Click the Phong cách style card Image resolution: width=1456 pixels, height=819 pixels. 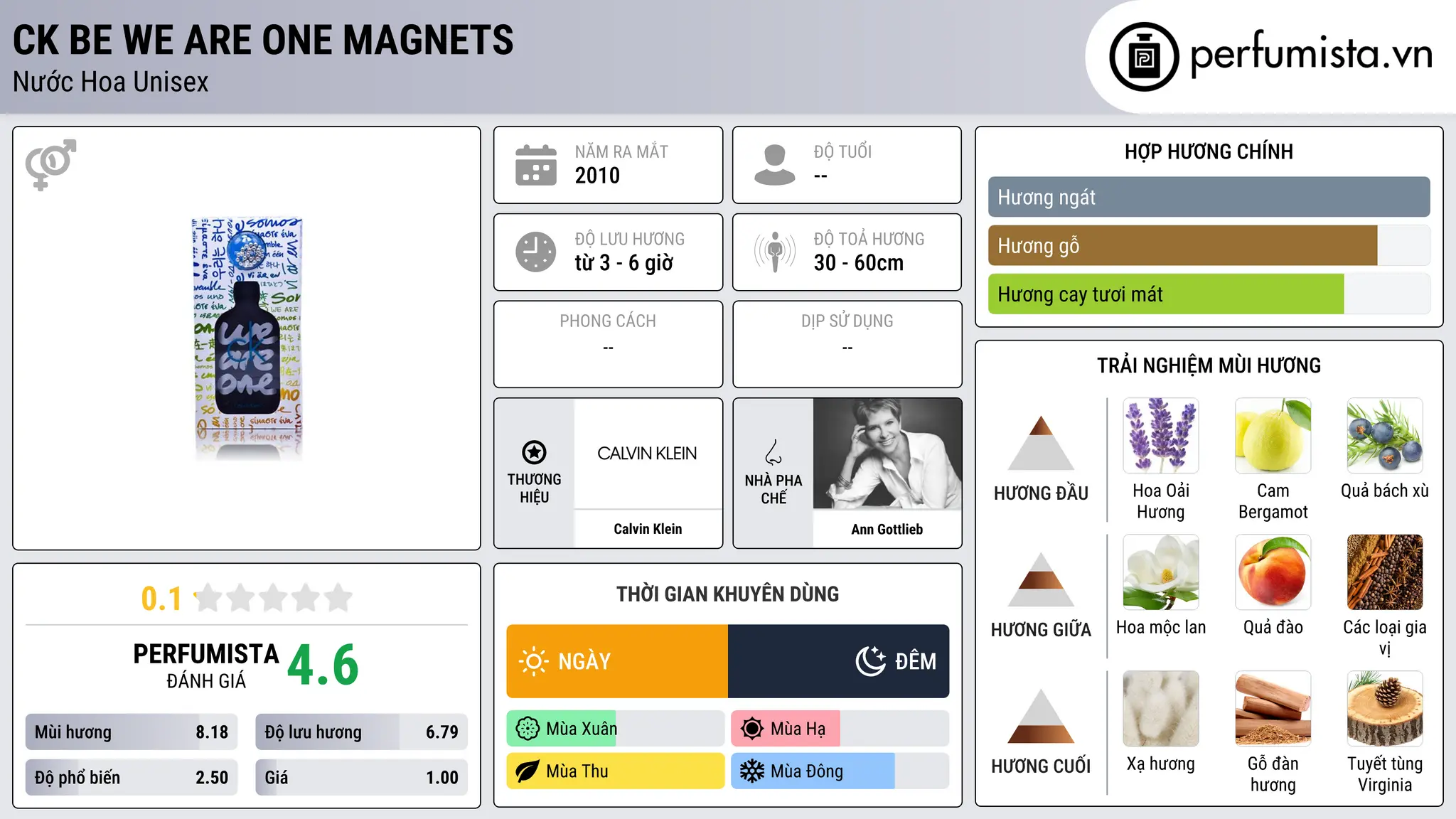click(x=609, y=344)
